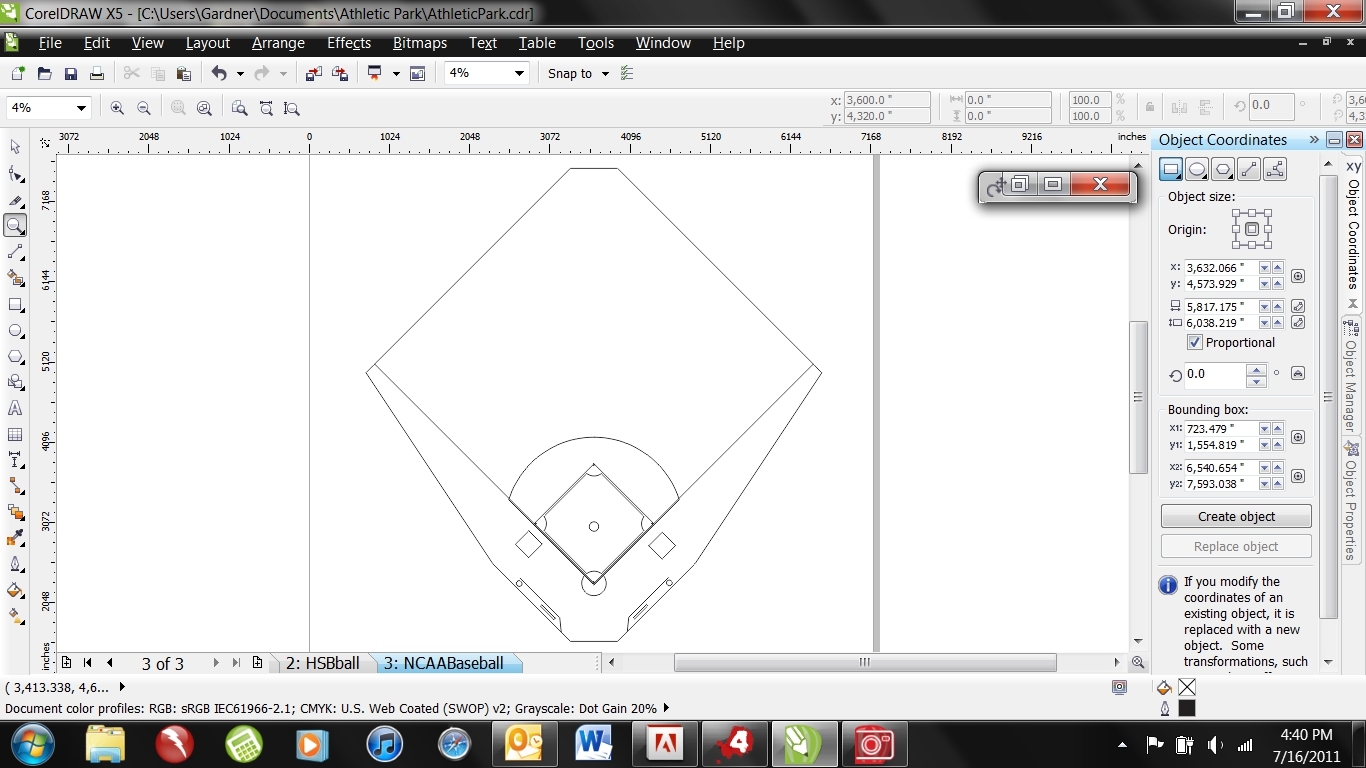The height and width of the screenshot is (768, 1366).
Task: Select the Text tool in the toolbox
Action: [15, 409]
